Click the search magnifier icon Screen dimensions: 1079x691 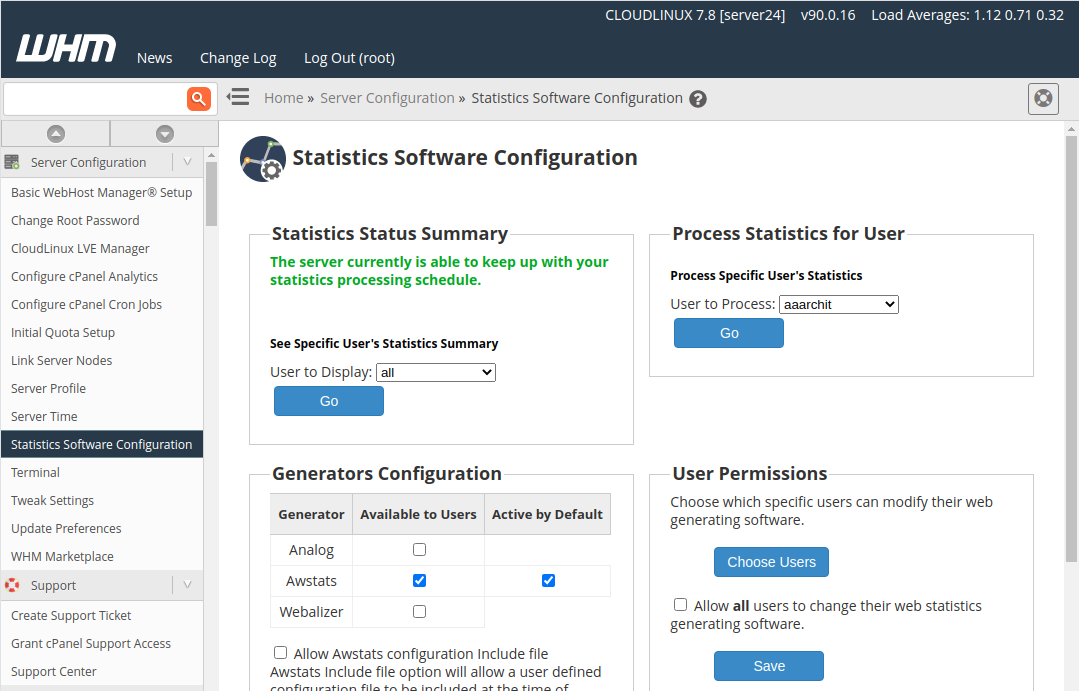point(198,98)
